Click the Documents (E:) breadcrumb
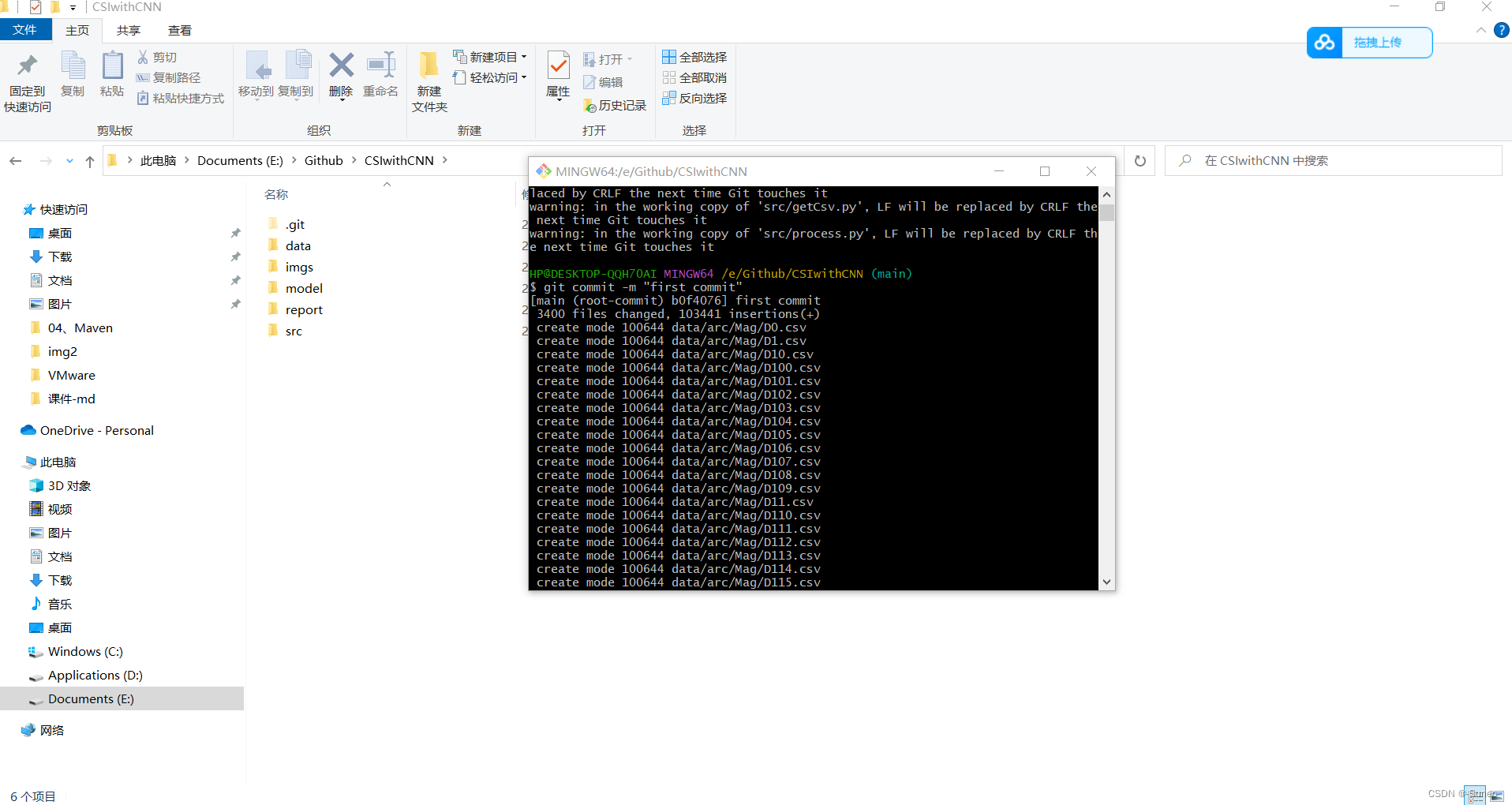The height and width of the screenshot is (805, 1512). tap(240, 160)
